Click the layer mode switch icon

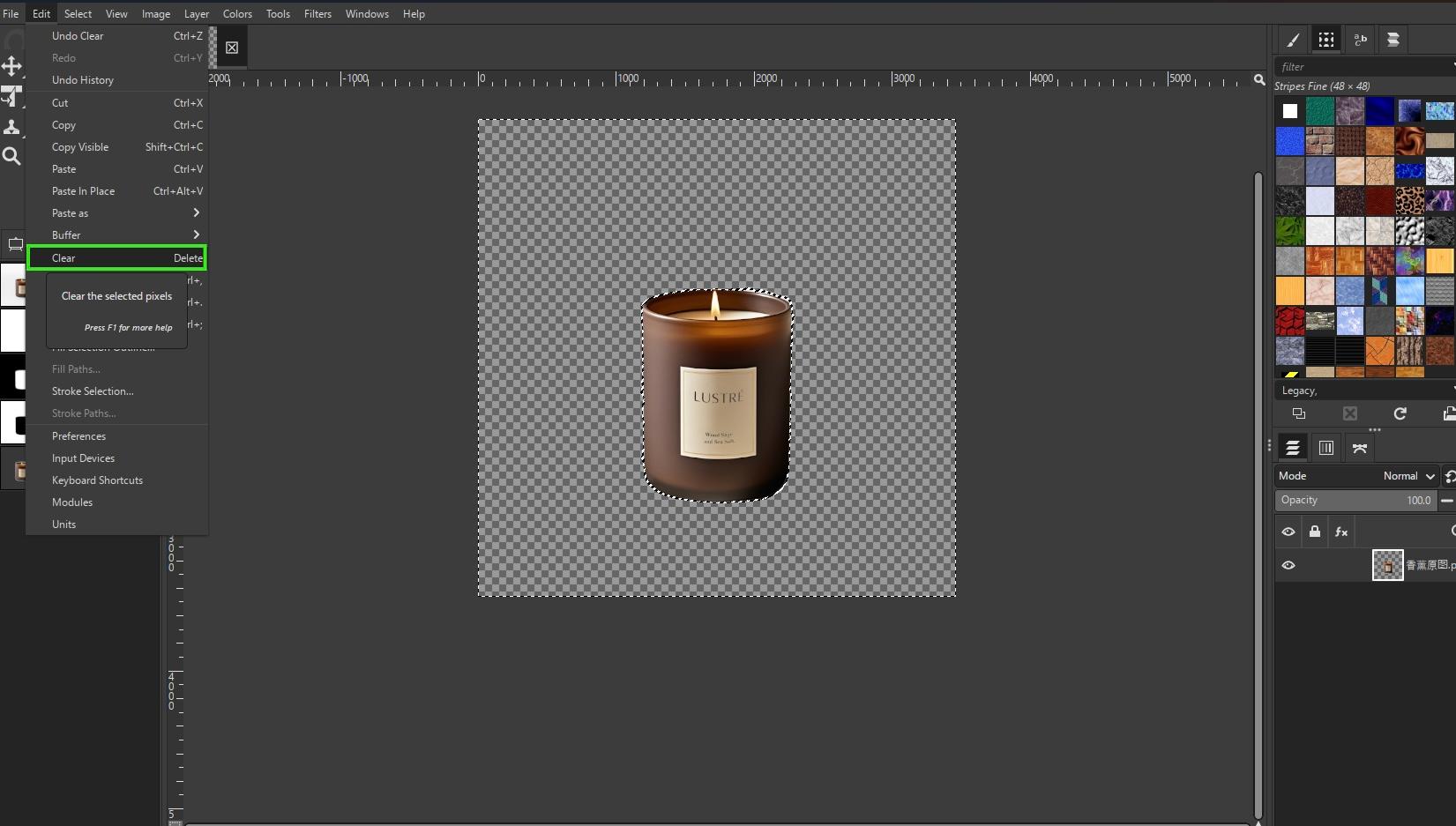click(x=1450, y=476)
